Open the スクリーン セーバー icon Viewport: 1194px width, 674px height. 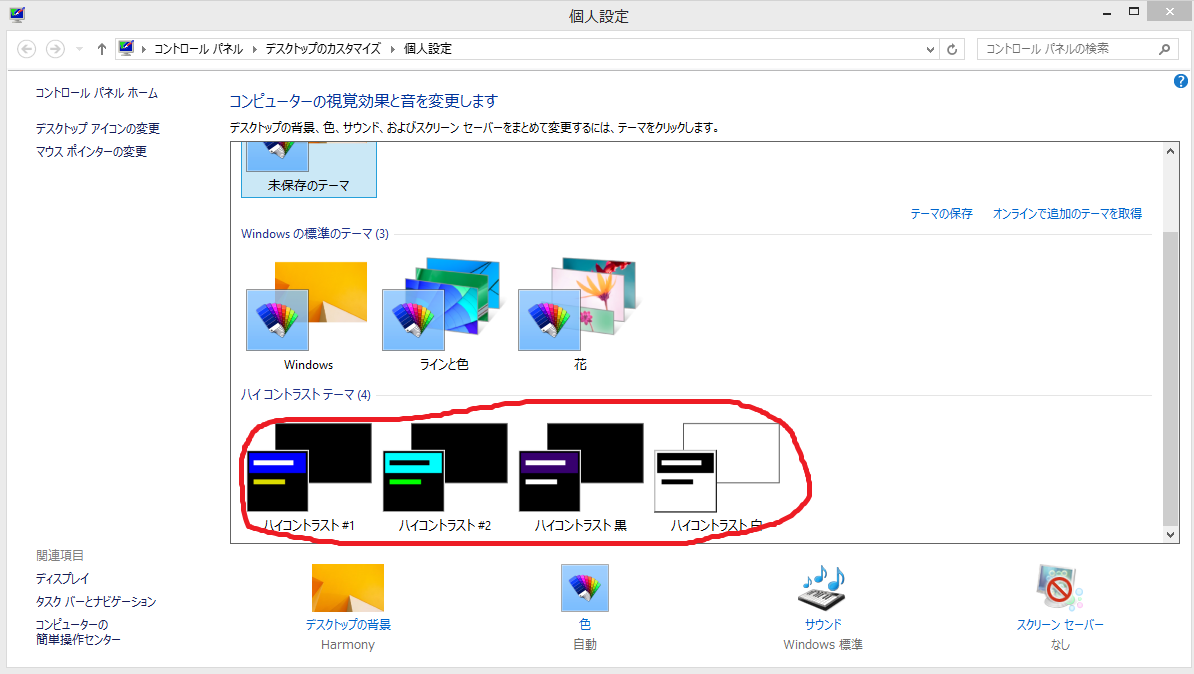(x=1059, y=587)
